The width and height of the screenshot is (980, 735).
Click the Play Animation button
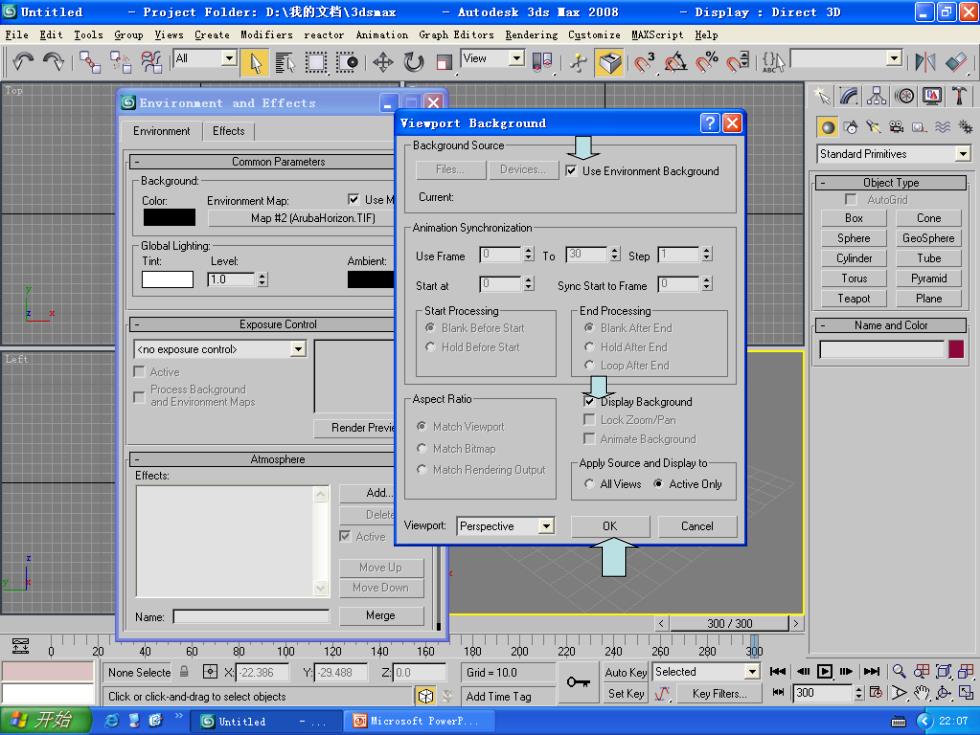824,671
